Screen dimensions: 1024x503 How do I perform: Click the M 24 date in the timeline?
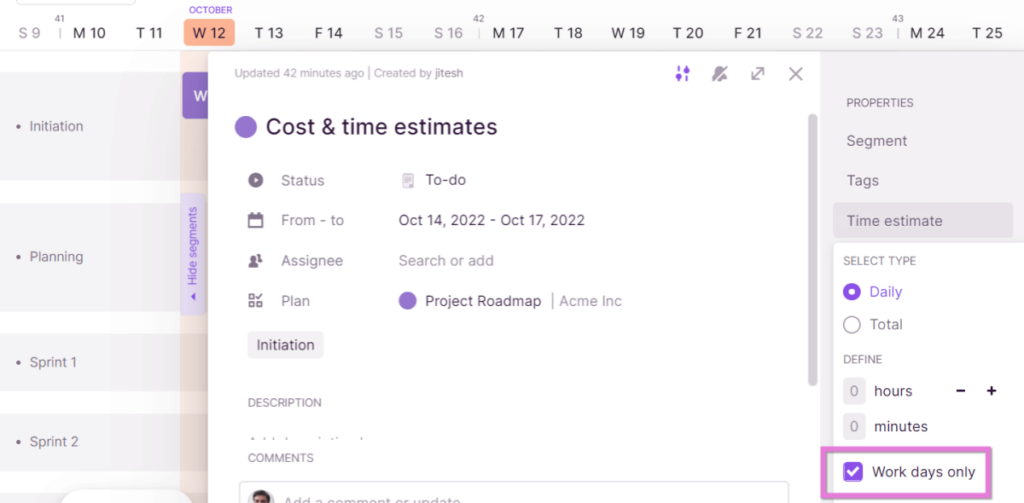click(x=927, y=33)
